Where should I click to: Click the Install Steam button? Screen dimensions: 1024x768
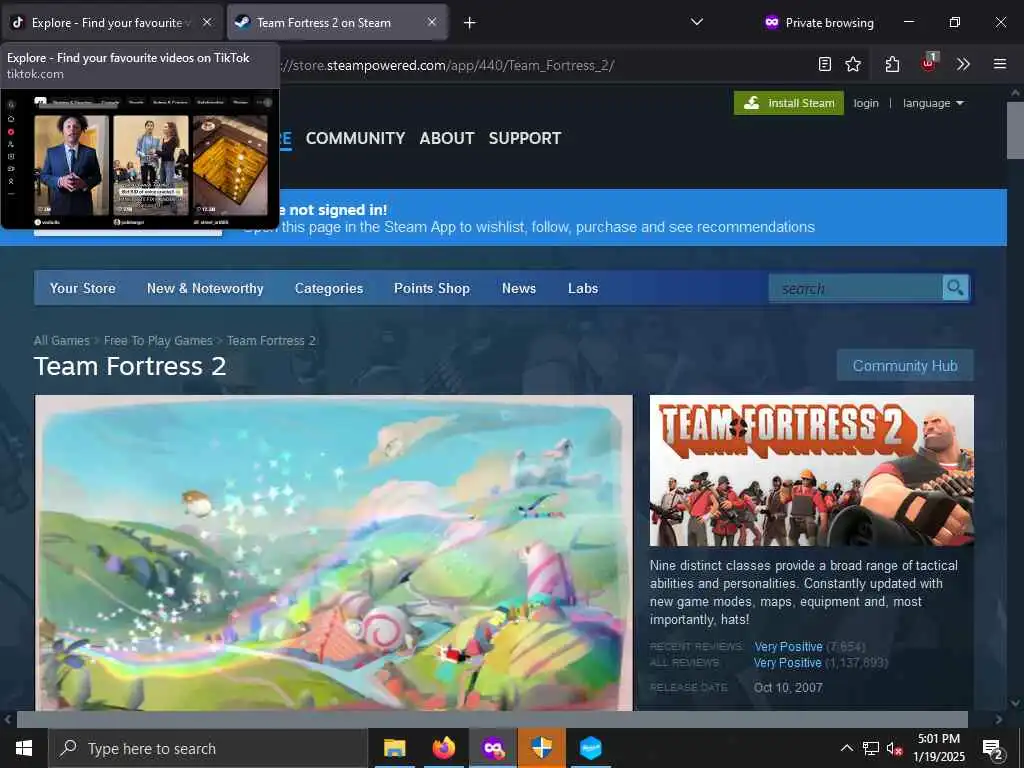click(789, 103)
